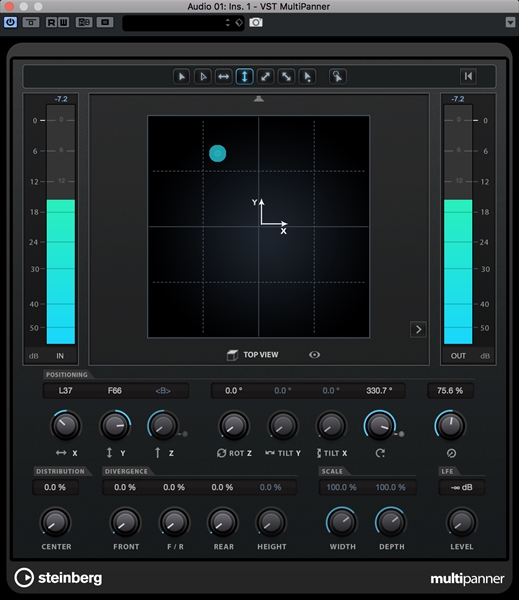Screen dimensions: 519x600
Task: Click the camera snapshot icon
Action: coord(256,23)
